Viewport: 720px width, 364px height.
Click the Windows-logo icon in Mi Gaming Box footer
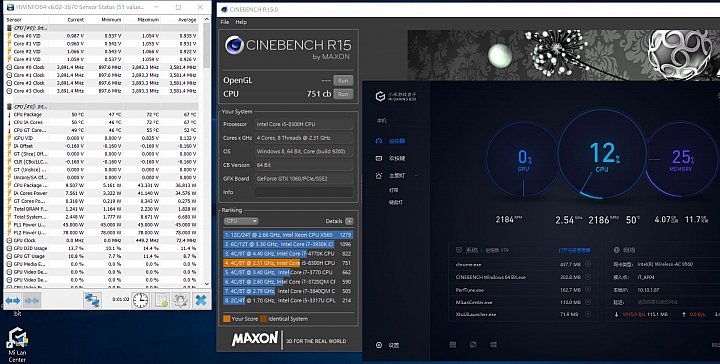click(494, 344)
